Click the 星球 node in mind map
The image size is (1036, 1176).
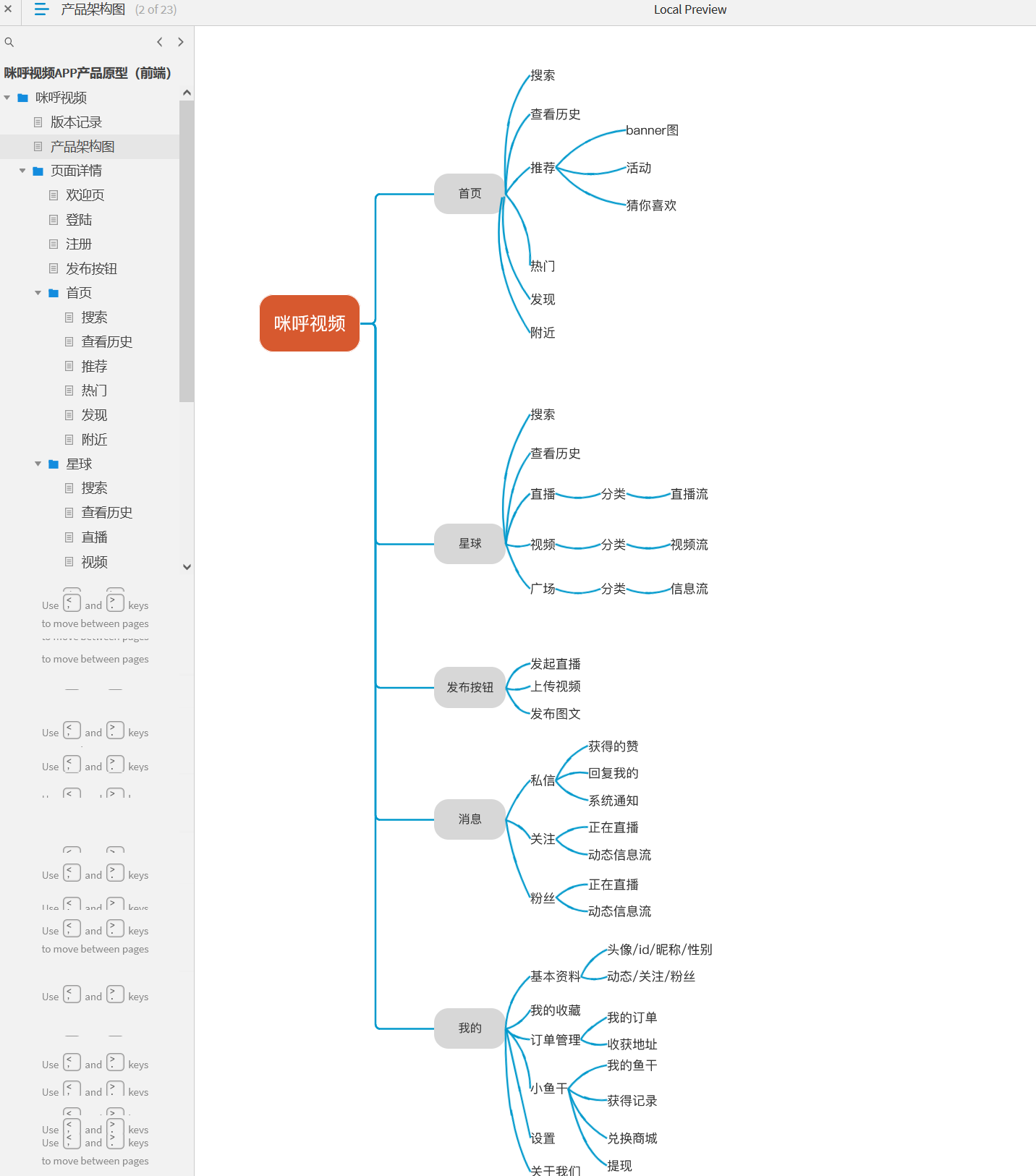[470, 544]
